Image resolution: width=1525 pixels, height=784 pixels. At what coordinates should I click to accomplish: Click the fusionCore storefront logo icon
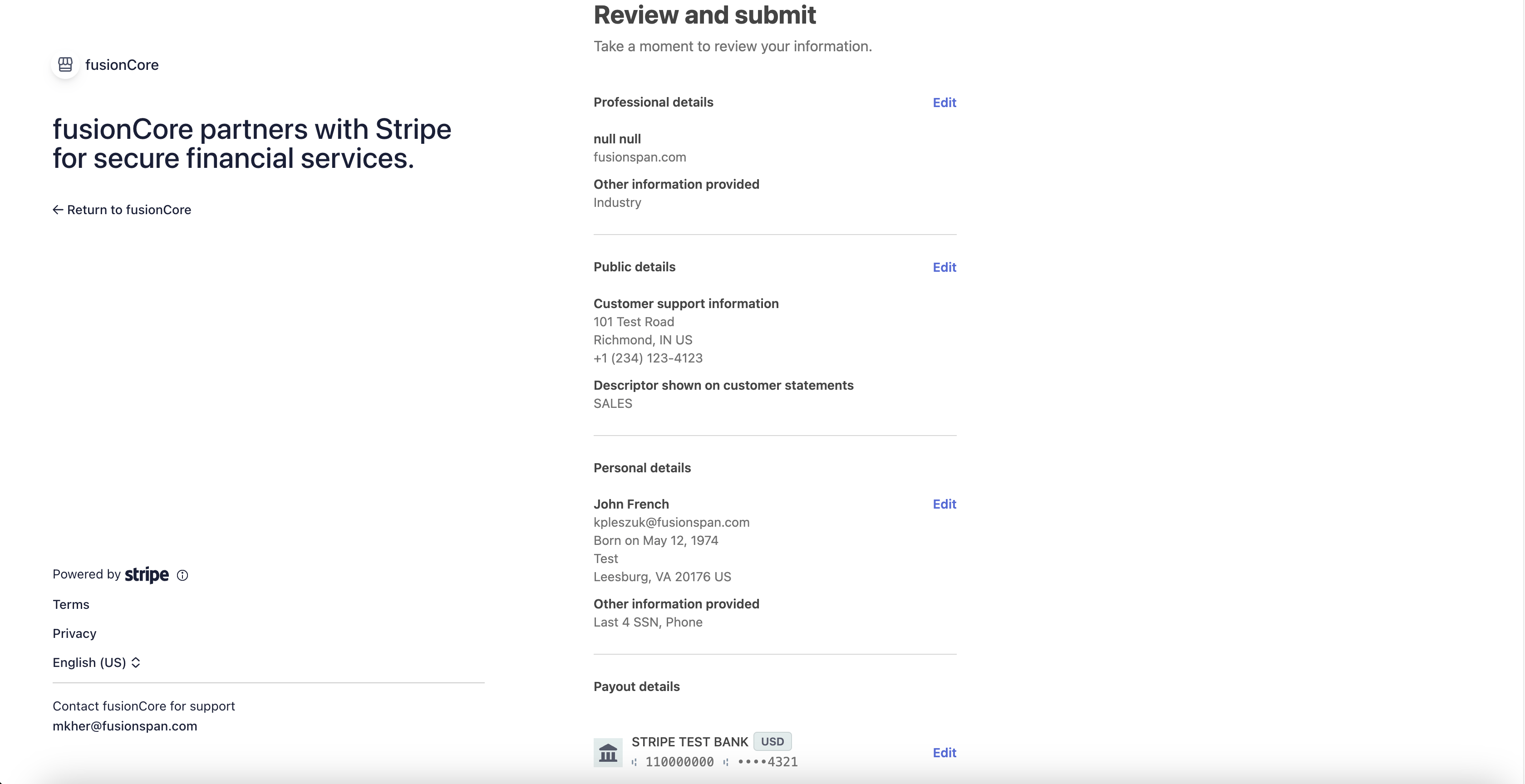coord(65,64)
